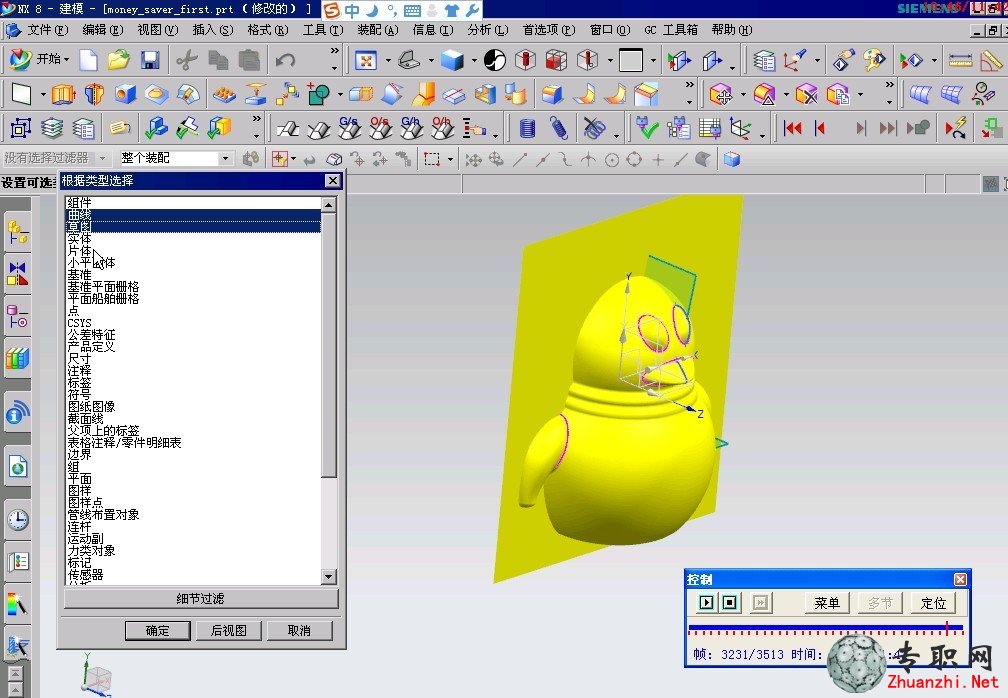This screenshot has height=698, width=1008.
Task: Click the stop button in 控制 panel
Action: pyautogui.click(x=730, y=602)
